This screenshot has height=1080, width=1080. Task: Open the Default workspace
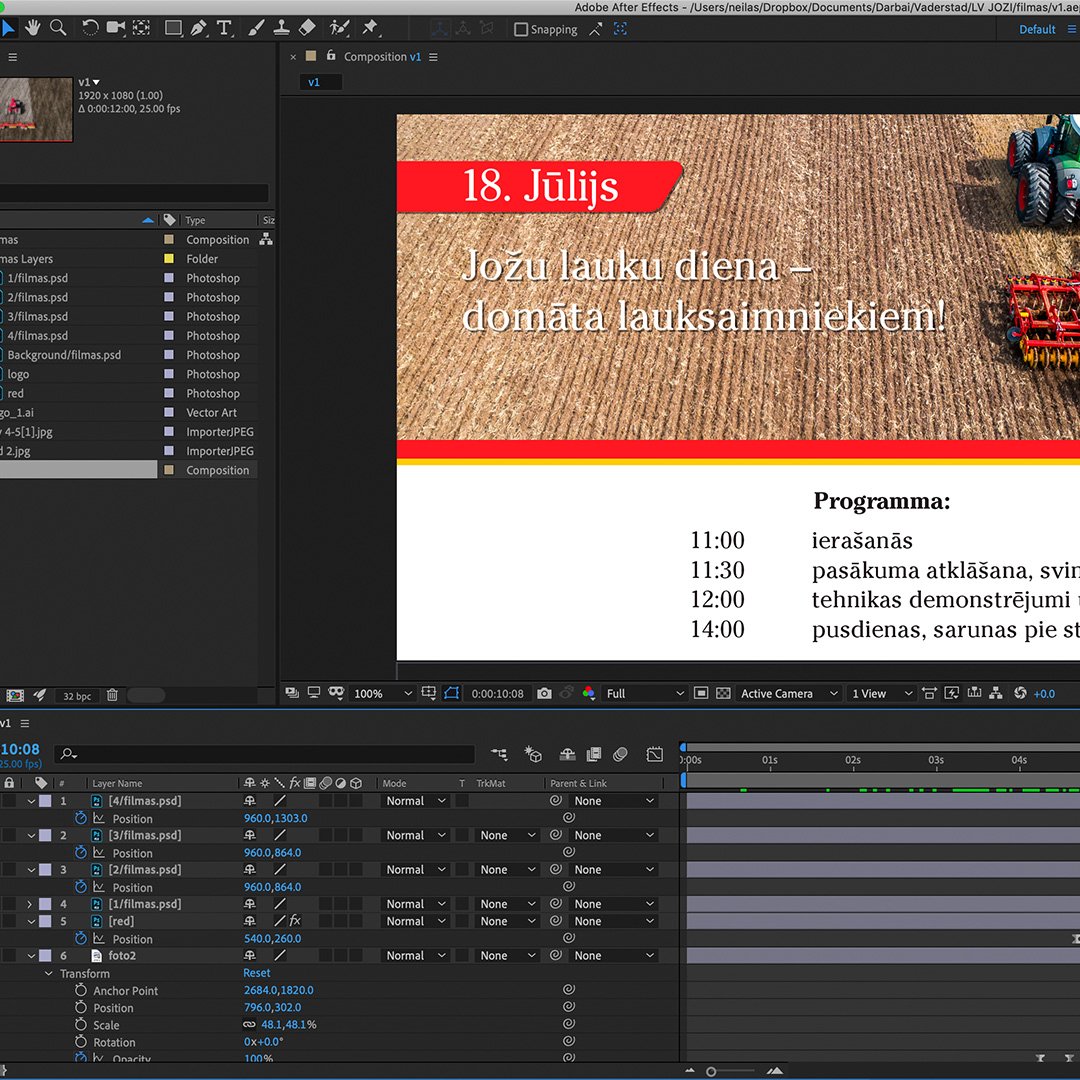[x=1037, y=29]
